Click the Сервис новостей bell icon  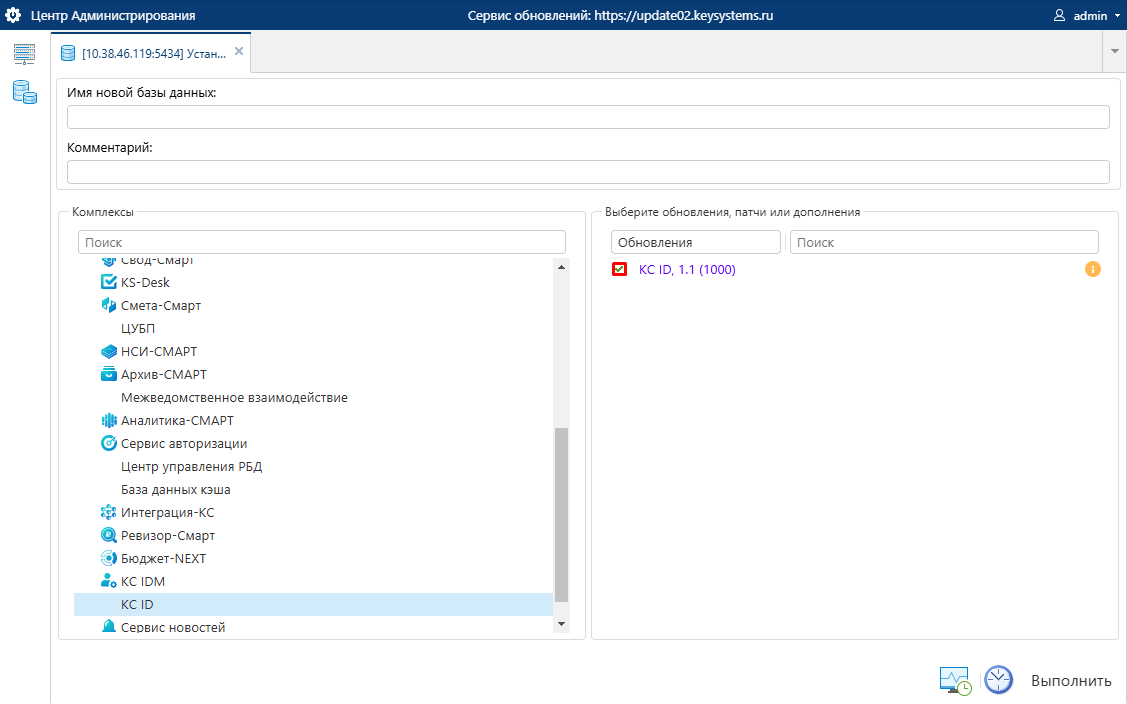click(x=109, y=626)
